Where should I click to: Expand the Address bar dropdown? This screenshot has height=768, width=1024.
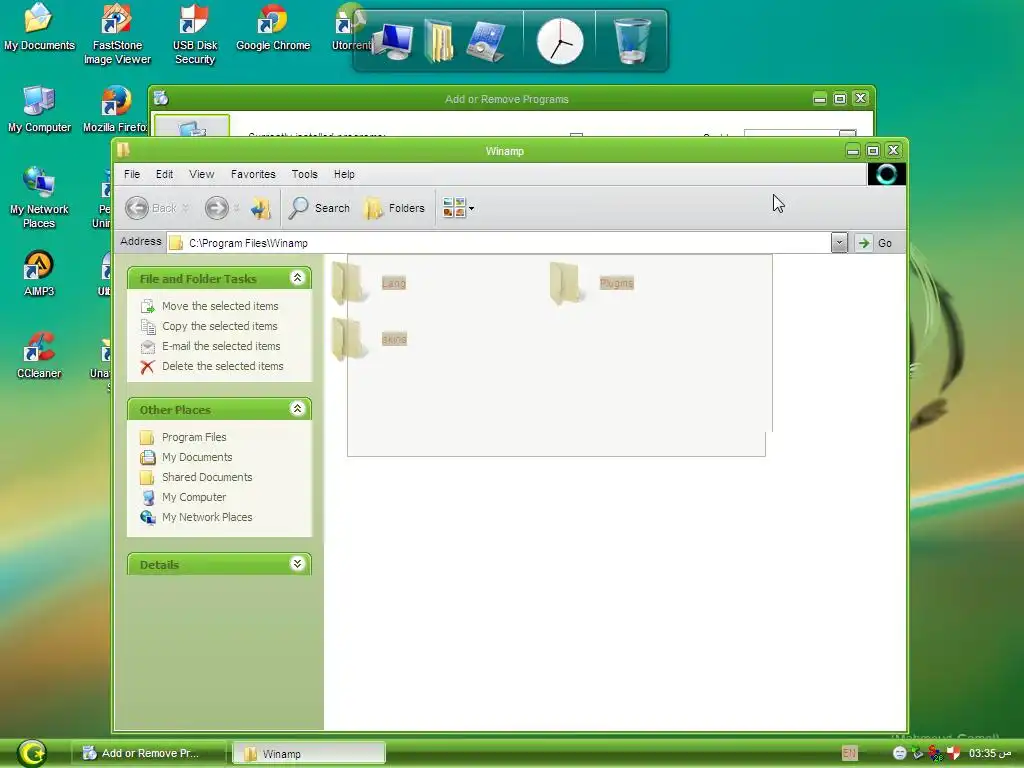click(839, 243)
